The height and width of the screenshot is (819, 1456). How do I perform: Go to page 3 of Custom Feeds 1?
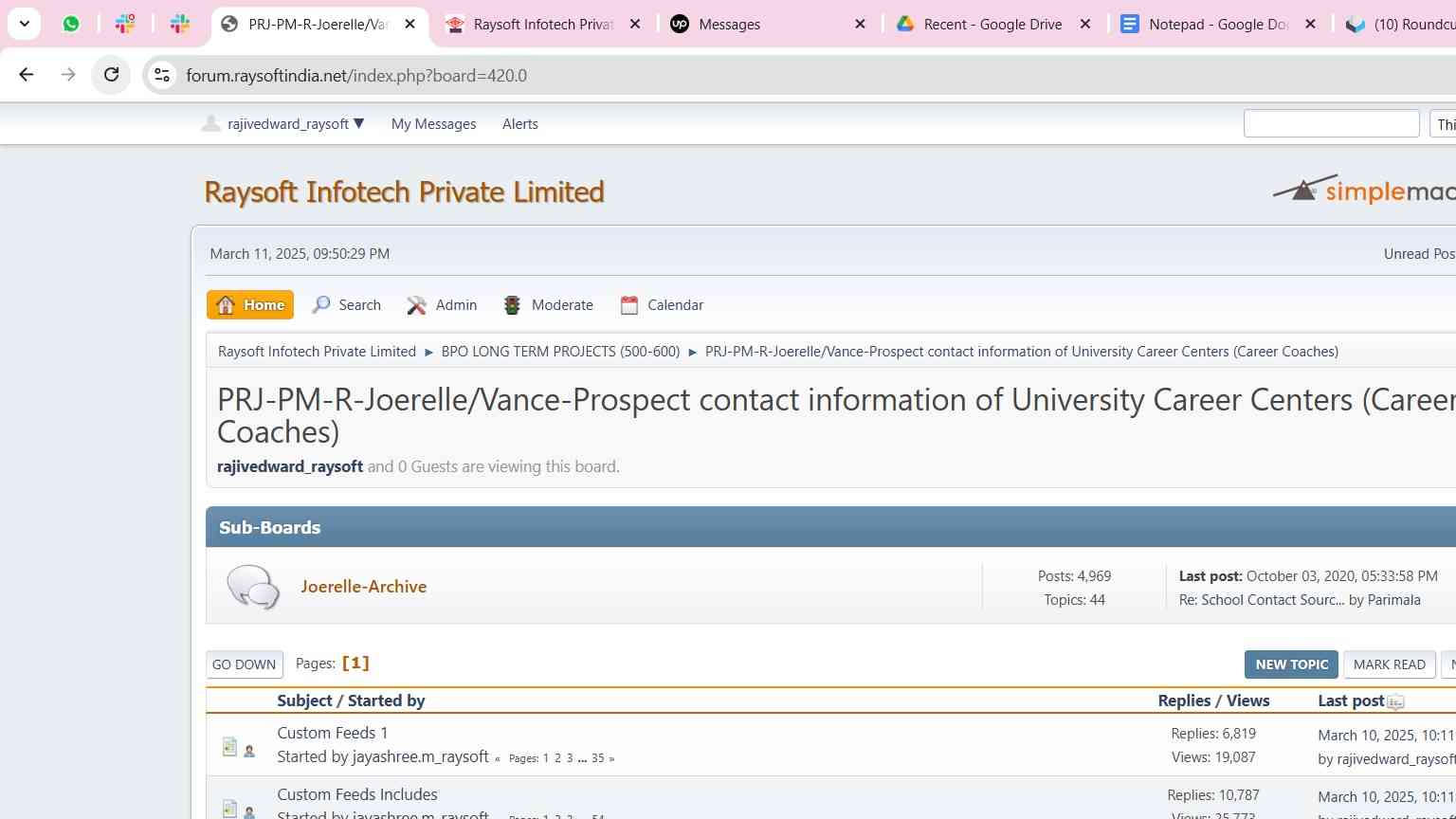pos(570,758)
